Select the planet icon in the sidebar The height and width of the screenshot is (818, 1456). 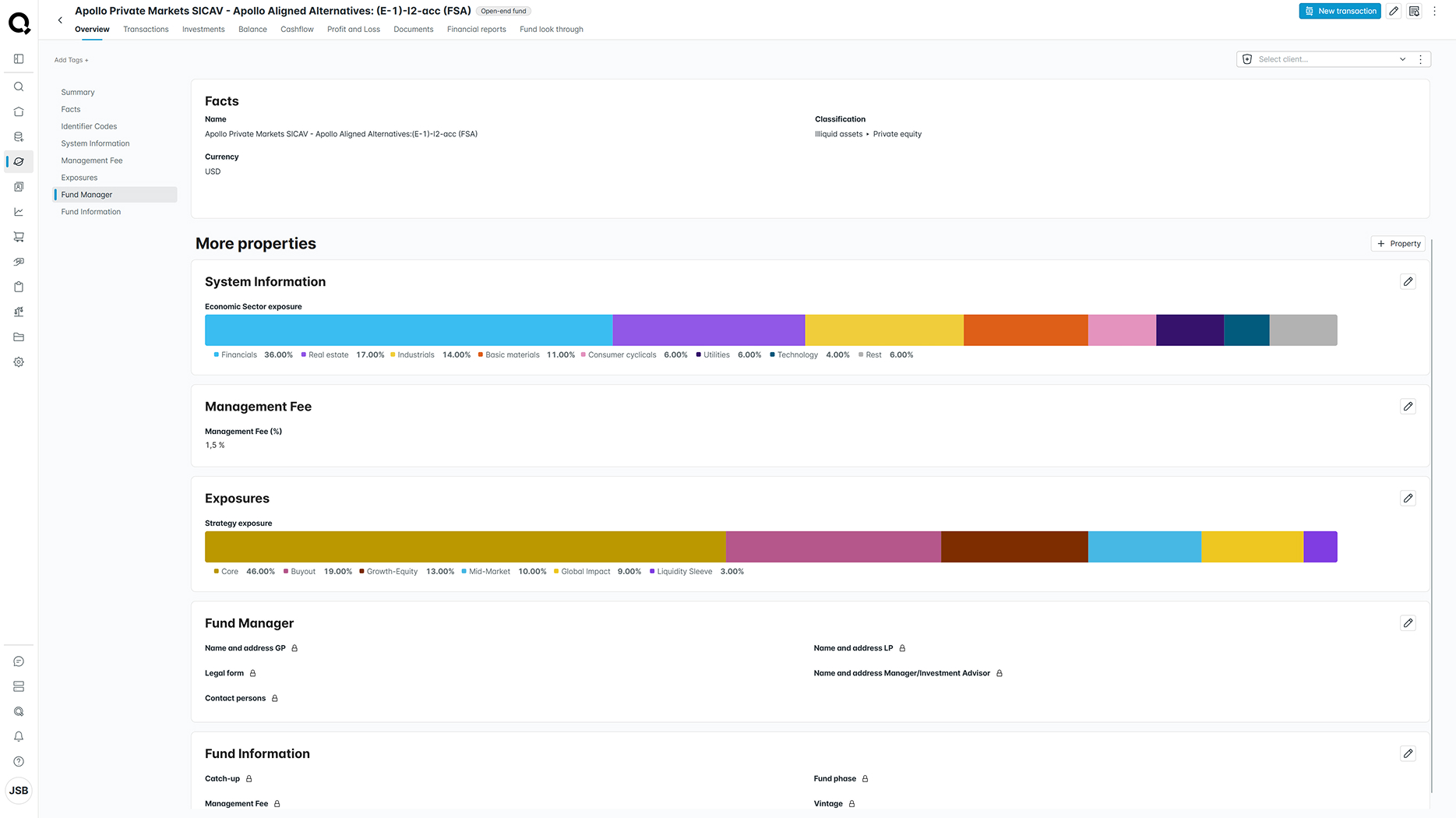click(19, 161)
